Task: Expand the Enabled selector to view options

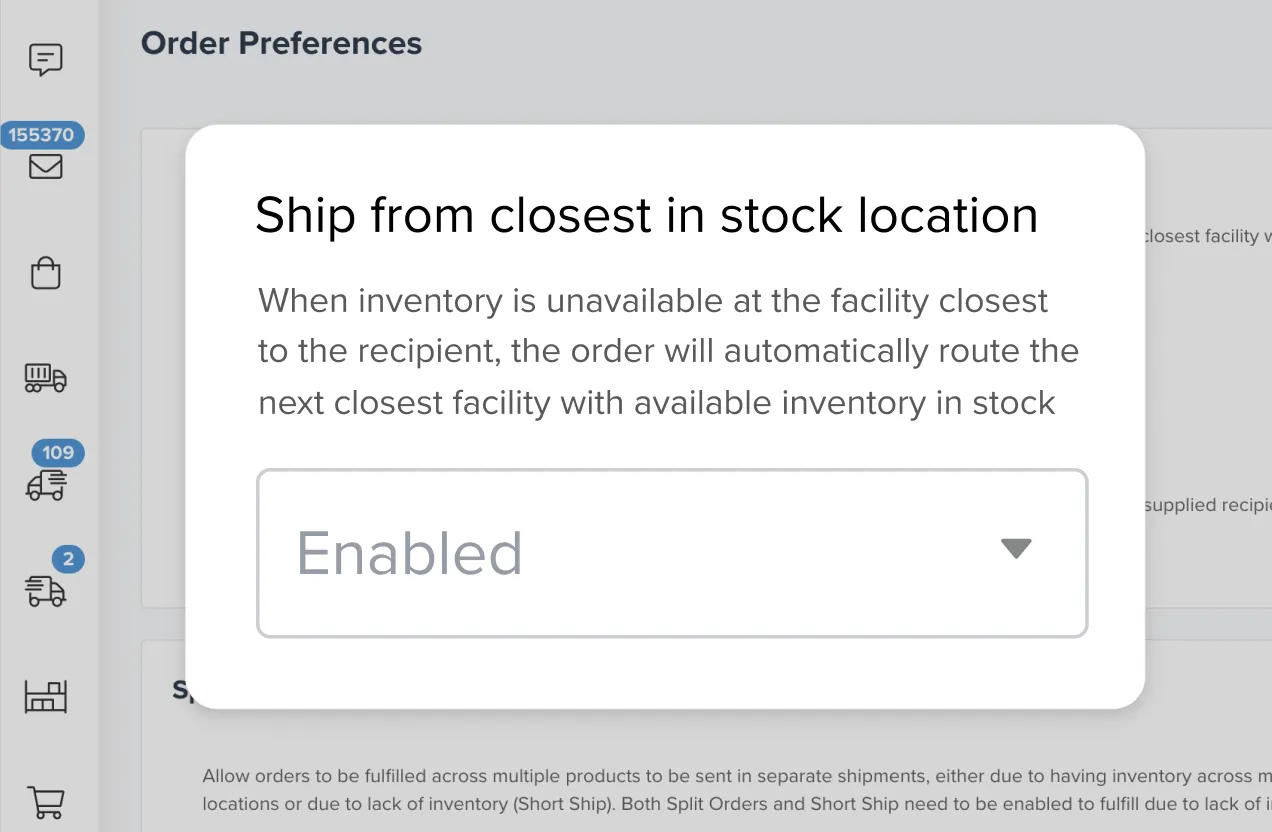Action: [x=672, y=553]
